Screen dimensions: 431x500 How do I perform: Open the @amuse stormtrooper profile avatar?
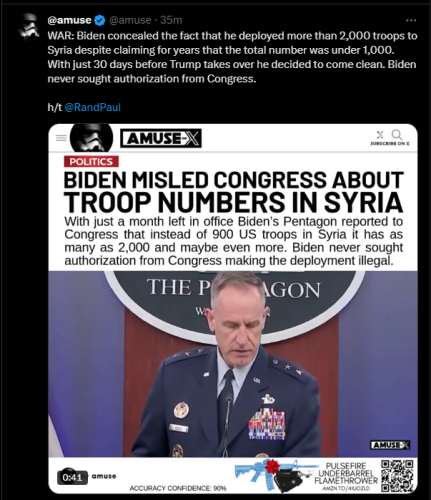(29, 26)
